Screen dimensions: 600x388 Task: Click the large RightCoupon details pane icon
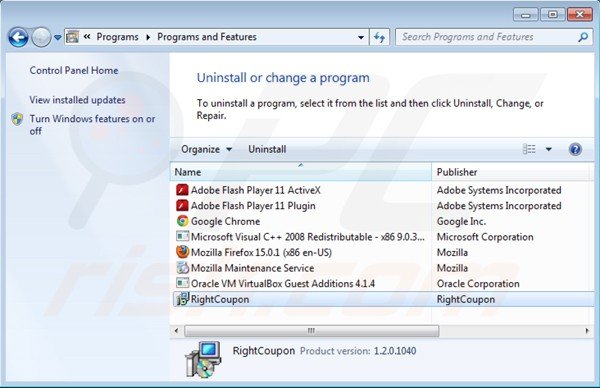tap(203, 359)
